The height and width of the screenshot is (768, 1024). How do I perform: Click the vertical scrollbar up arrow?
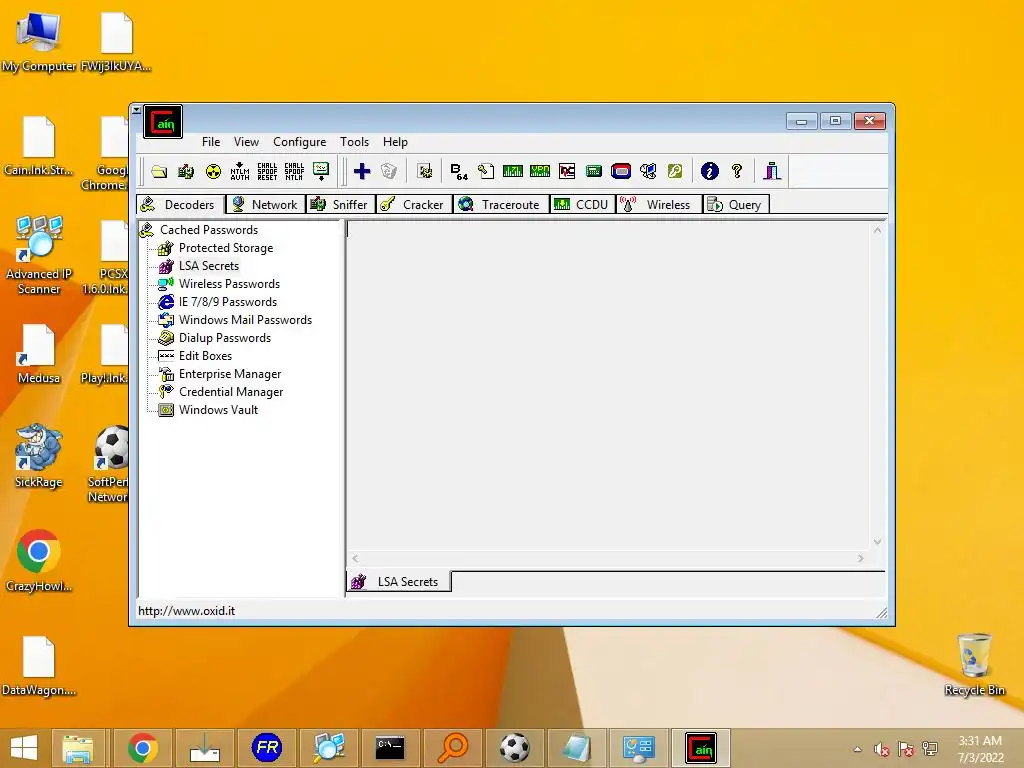pos(877,230)
